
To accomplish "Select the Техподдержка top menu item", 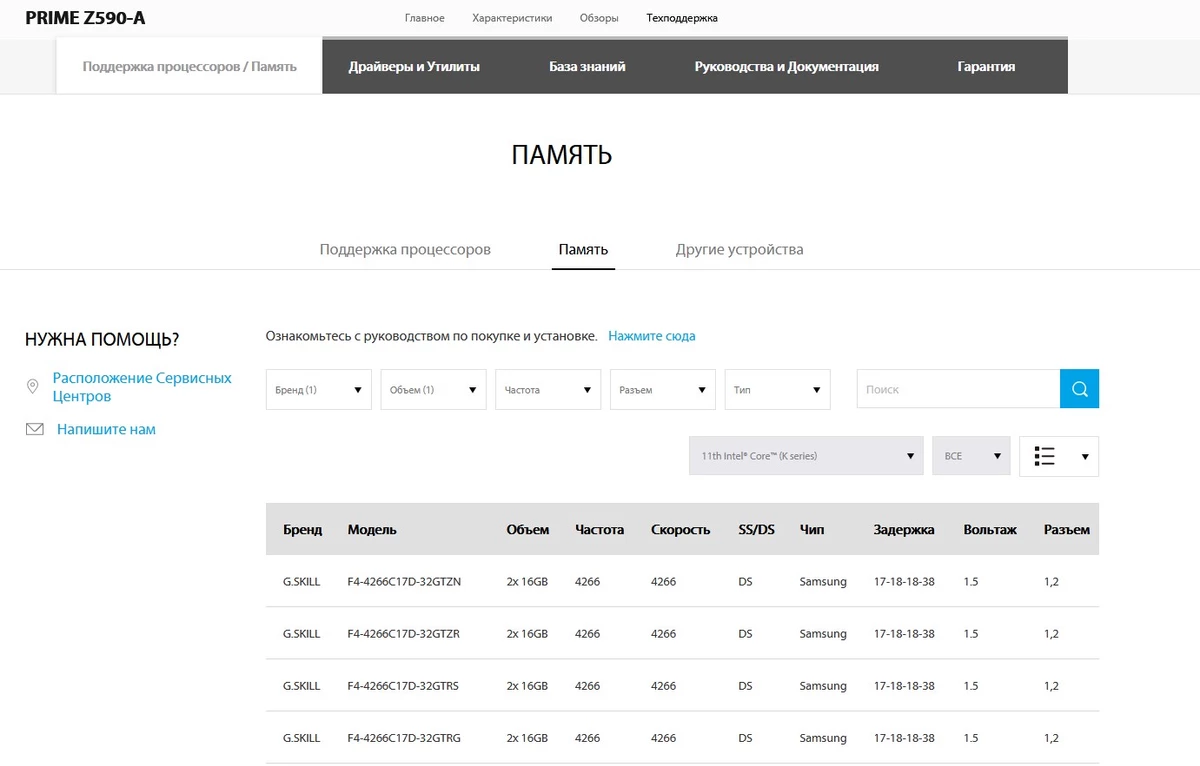I will click(682, 18).
